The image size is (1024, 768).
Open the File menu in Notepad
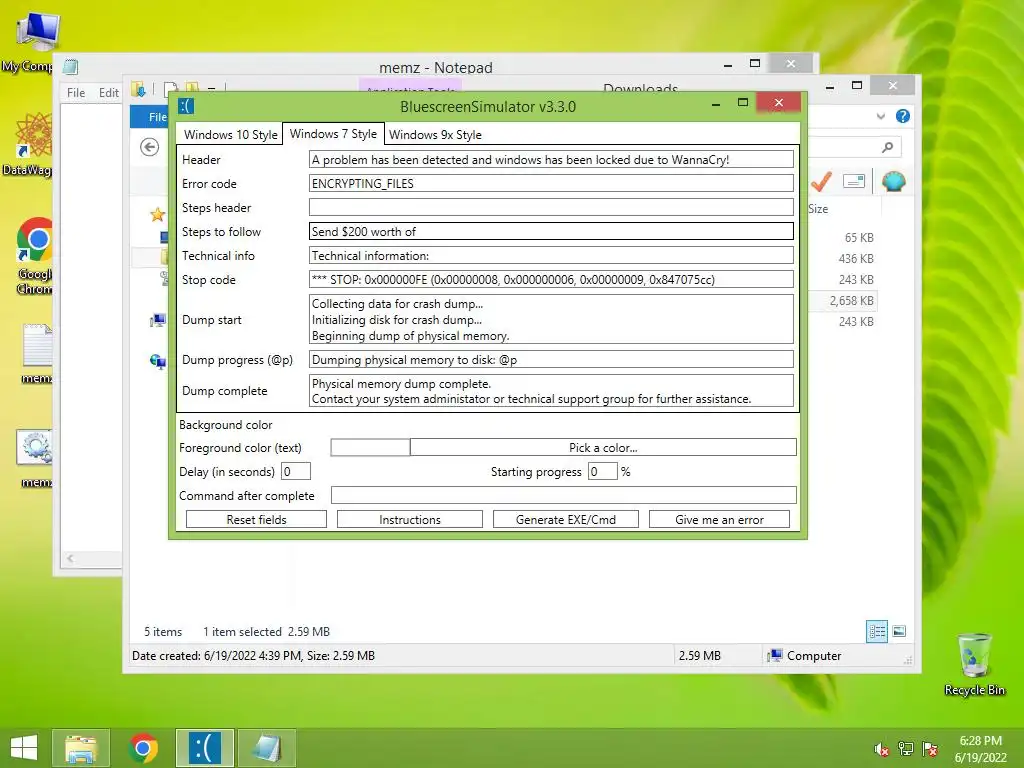(x=76, y=93)
